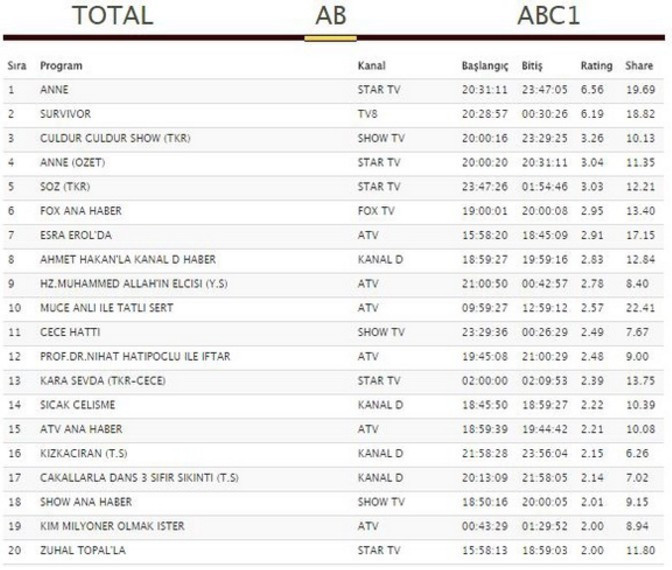This screenshot has width=672, height=570.
Task: Click SICAK GELISME program
Action: pyautogui.click(x=78, y=405)
